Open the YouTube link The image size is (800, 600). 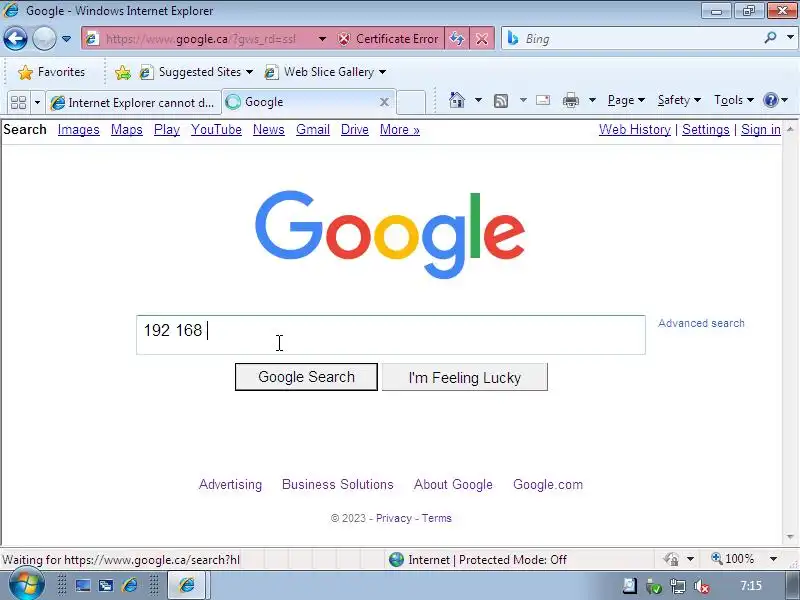[216, 130]
